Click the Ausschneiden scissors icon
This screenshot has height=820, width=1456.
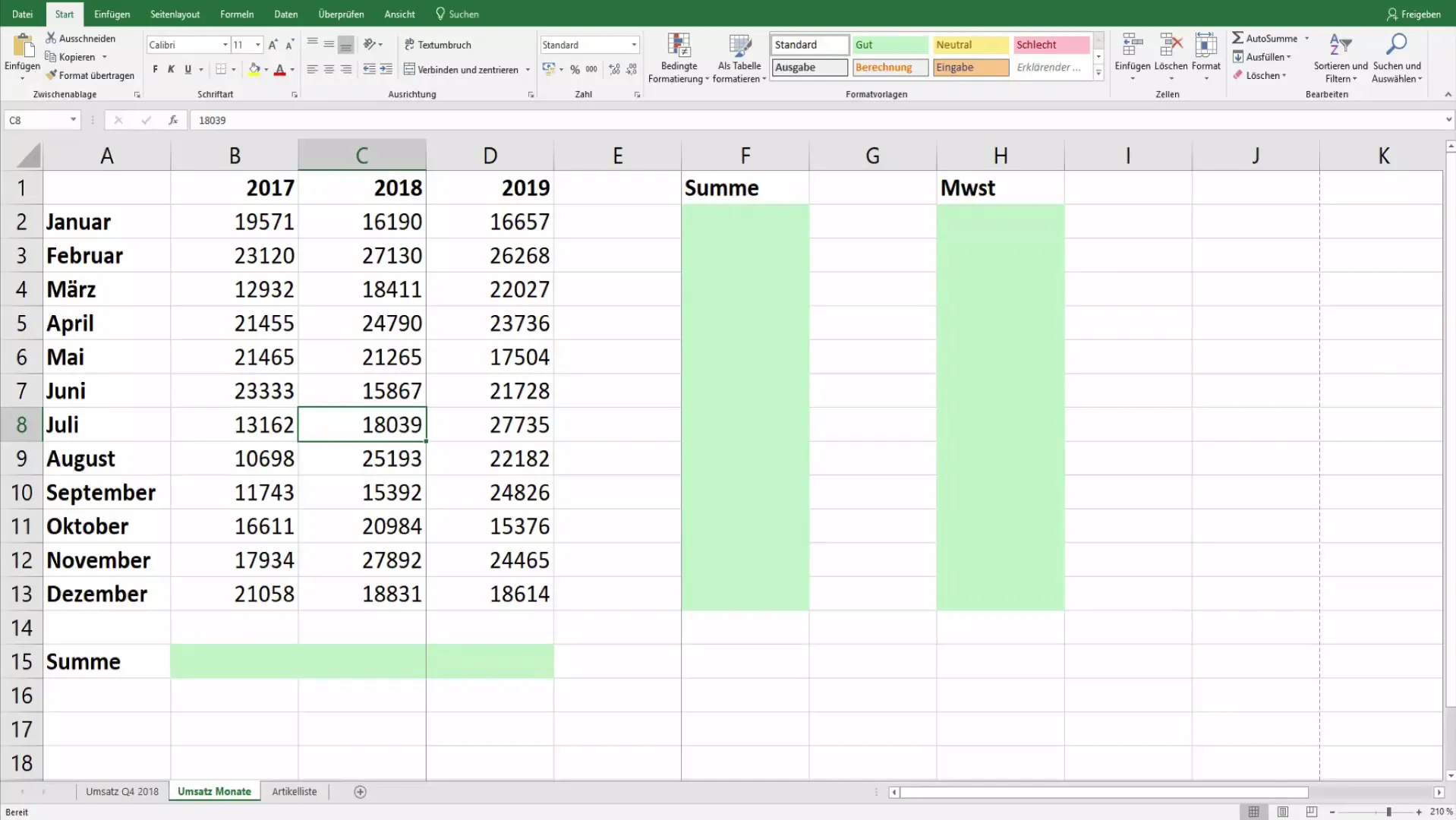(x=51, y=38)
